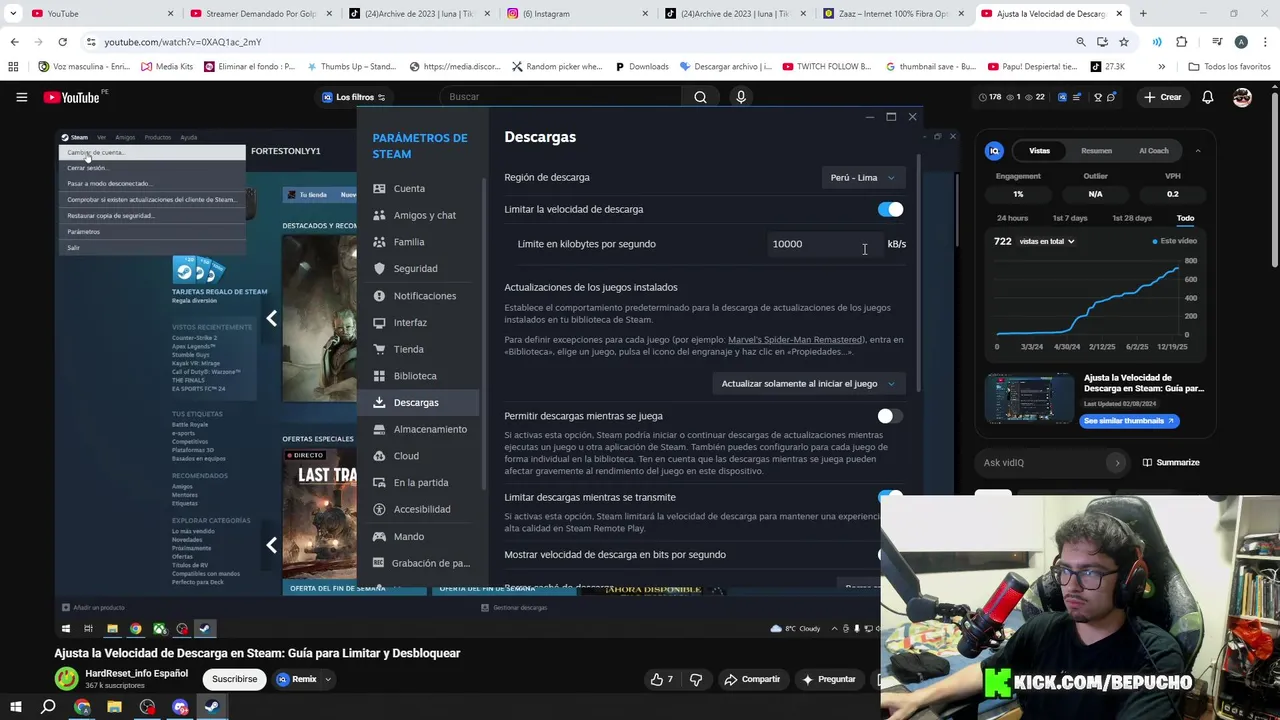Toggle Limitar la velocidad de descarga

click(890, 209)
